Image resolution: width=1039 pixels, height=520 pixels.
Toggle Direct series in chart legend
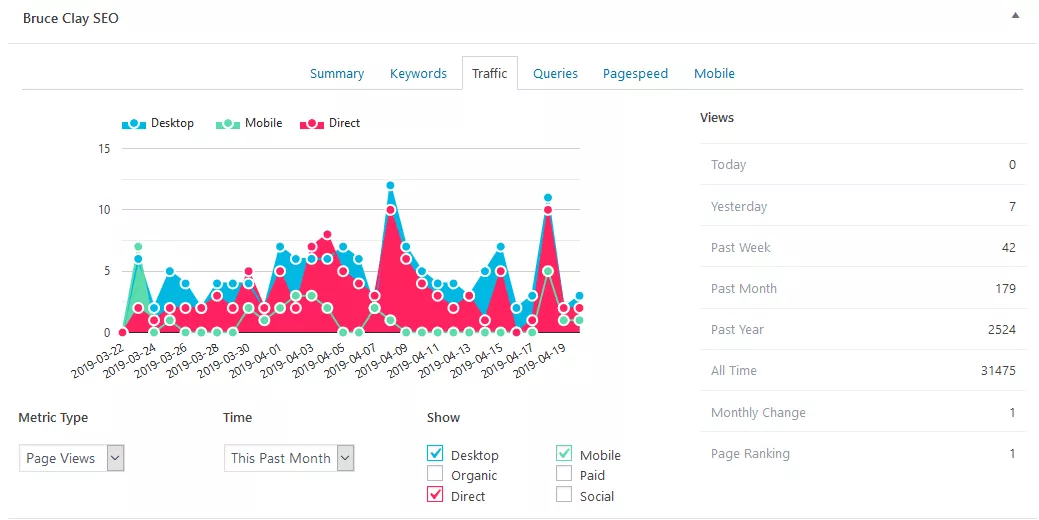pyautogui.click(x=331, y=124)
